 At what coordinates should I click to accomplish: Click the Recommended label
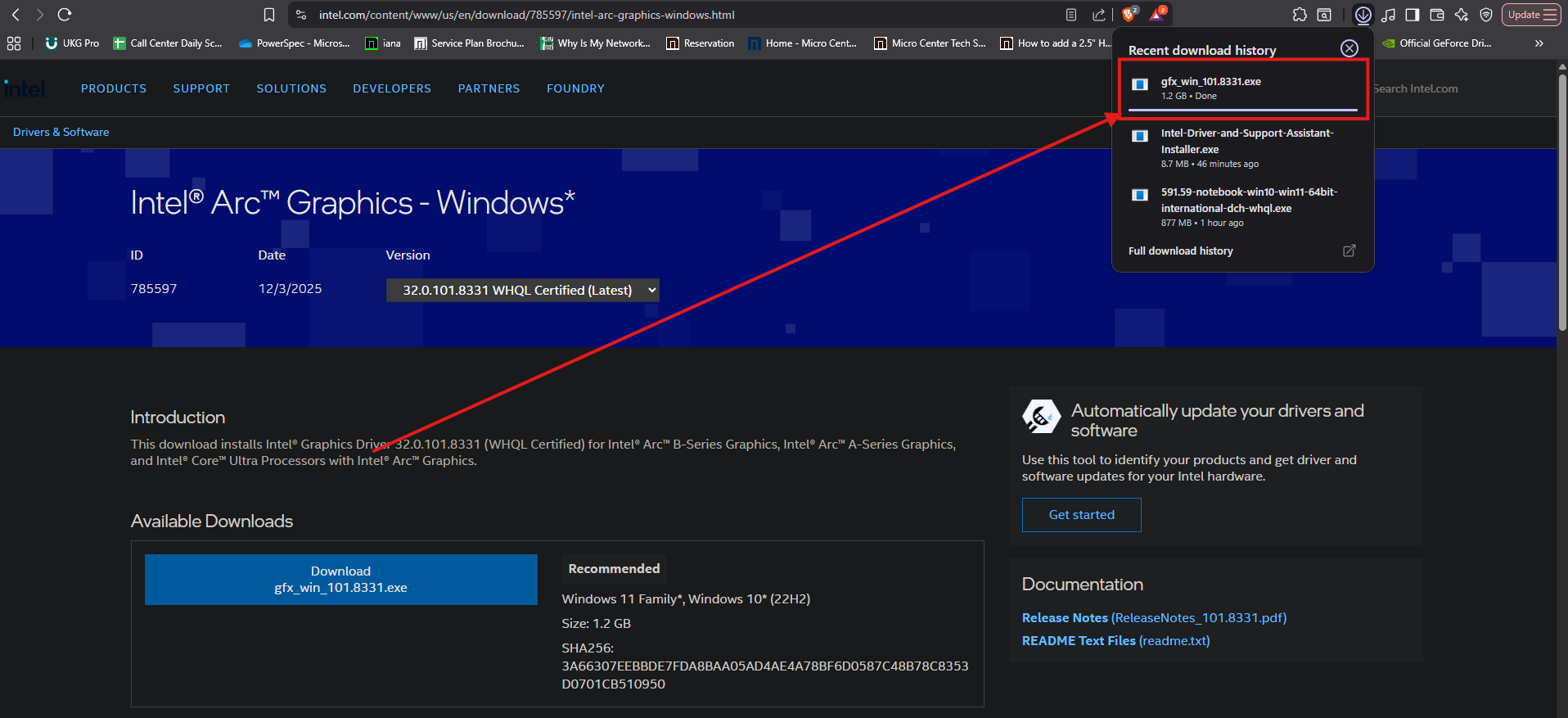pyautogui.click(x=614, y=569)
